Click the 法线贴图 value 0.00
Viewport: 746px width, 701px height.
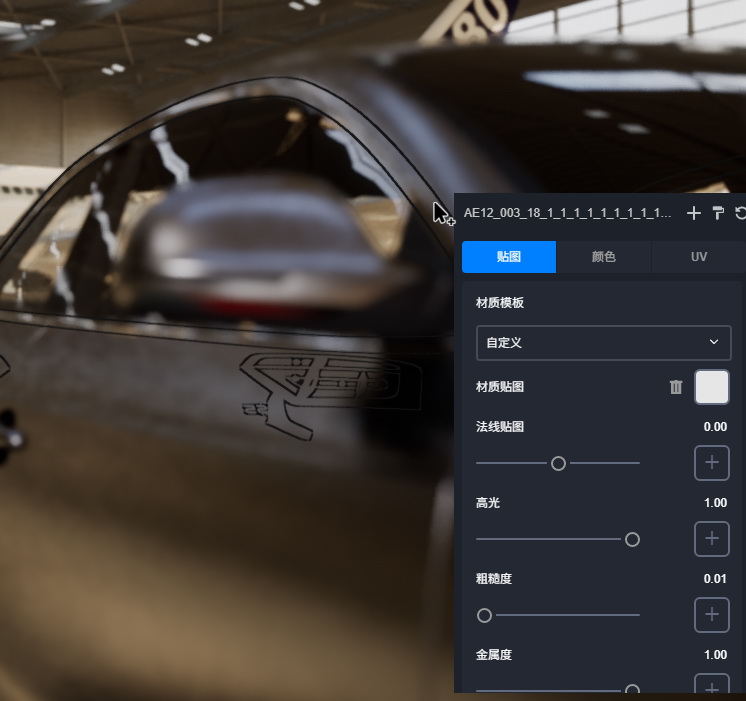click(715, 427)
